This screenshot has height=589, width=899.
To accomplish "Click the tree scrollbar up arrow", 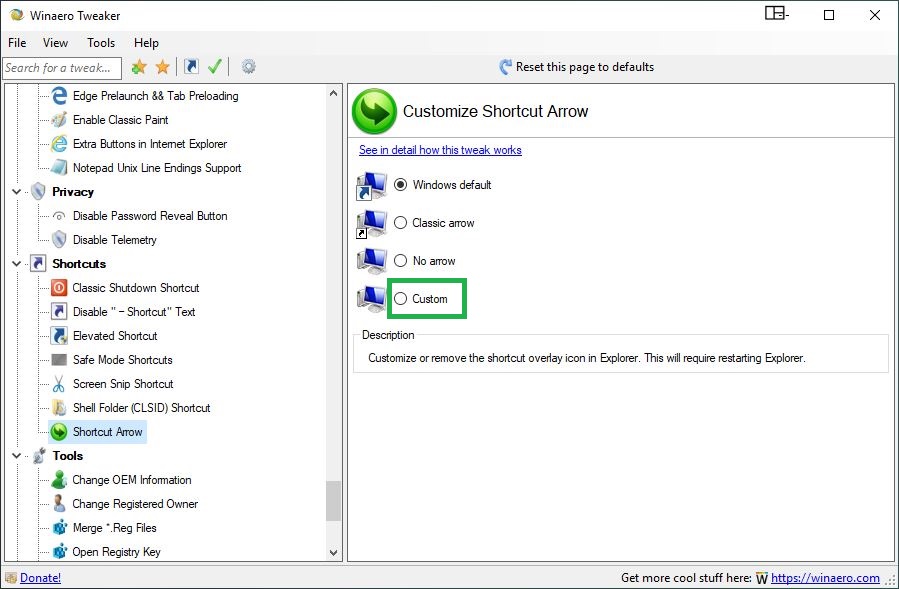I will [334, 93].
